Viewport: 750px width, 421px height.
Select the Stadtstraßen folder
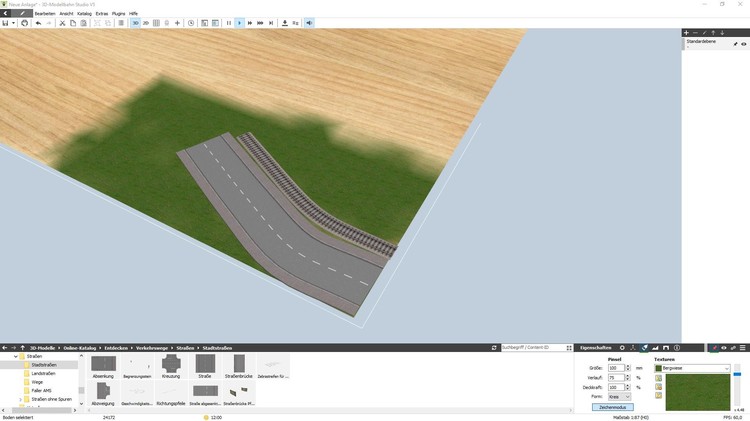pyautogui.click(x=44, y=365)
